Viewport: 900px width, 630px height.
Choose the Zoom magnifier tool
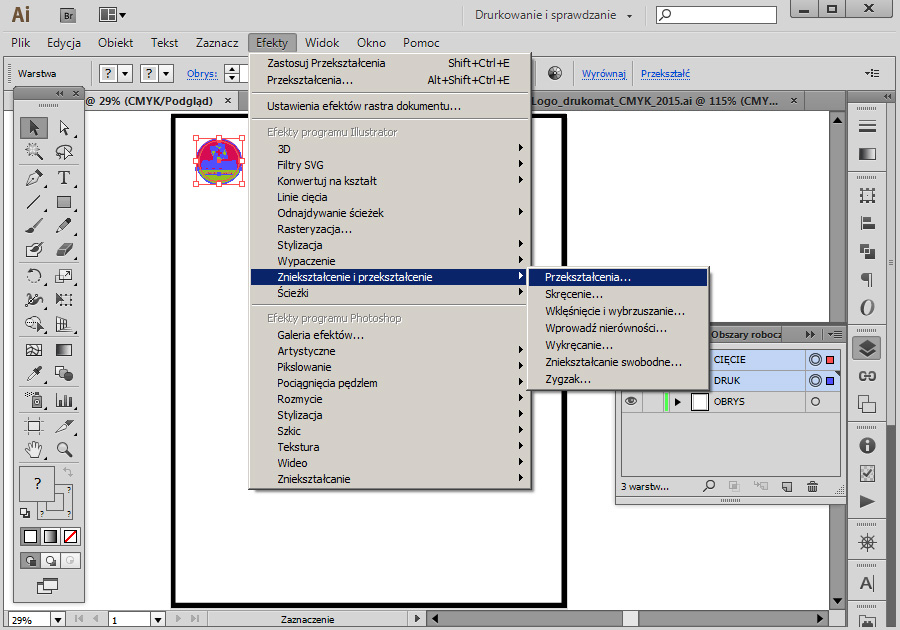[64, 449]
